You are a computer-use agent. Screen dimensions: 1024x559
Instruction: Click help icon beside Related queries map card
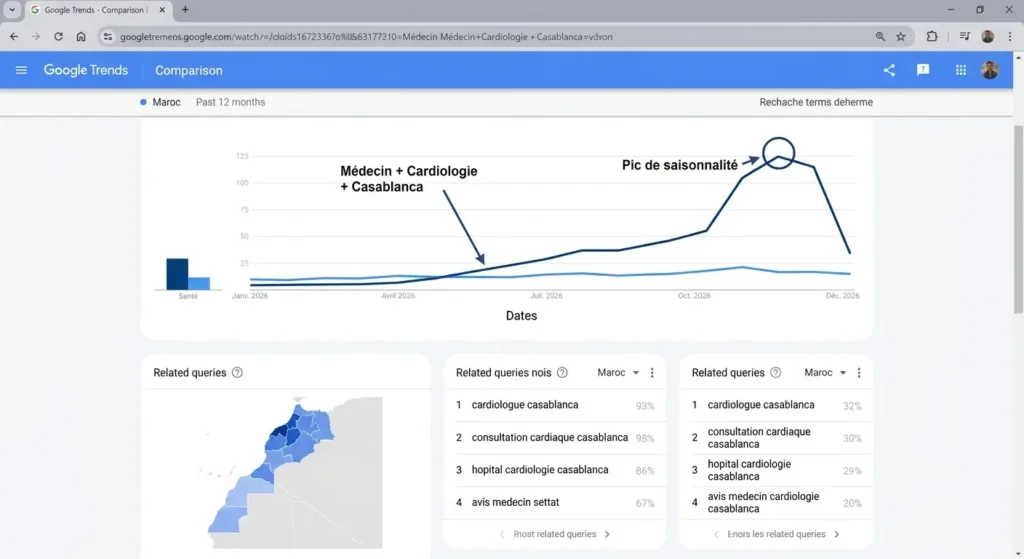coord(237,372)
